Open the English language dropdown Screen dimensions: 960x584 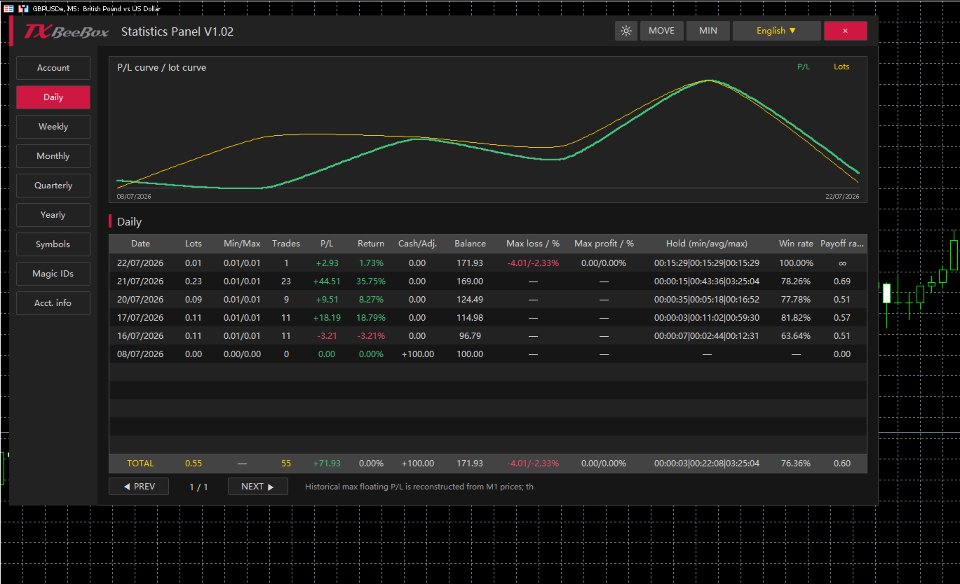click(776, 31)
